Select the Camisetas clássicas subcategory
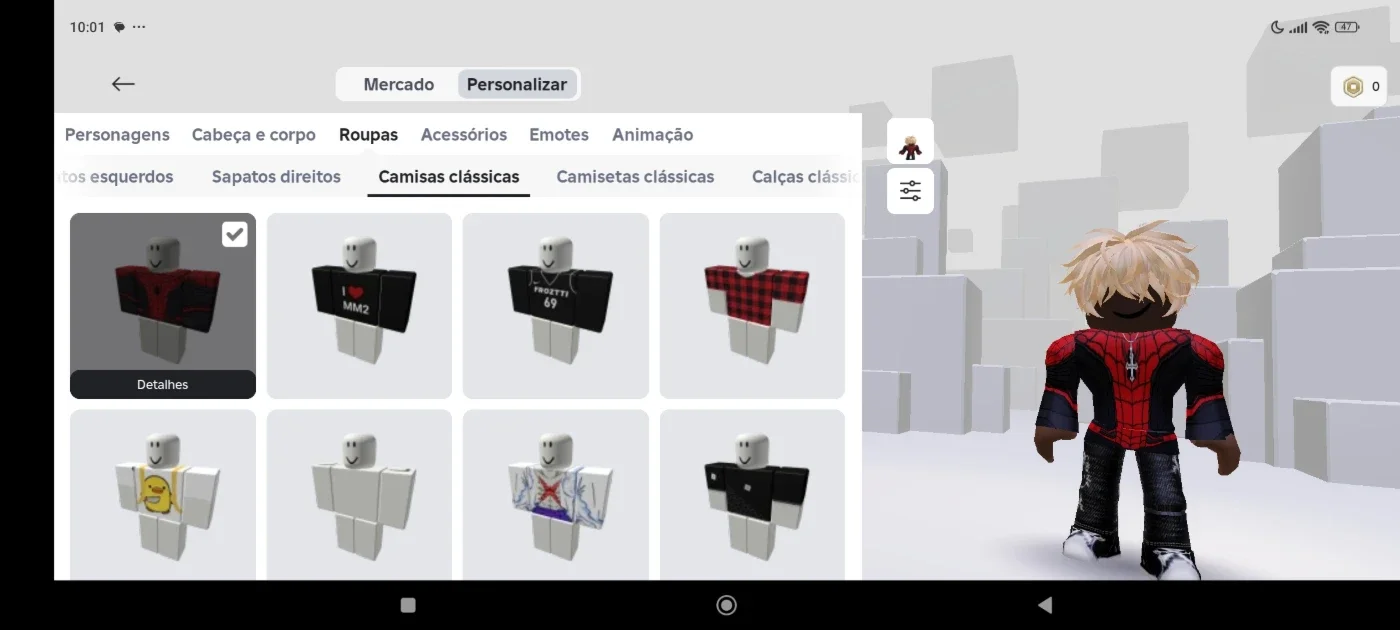Image resolution: width=1400 pixels, height=630 pixels. (x=635, y=177)
